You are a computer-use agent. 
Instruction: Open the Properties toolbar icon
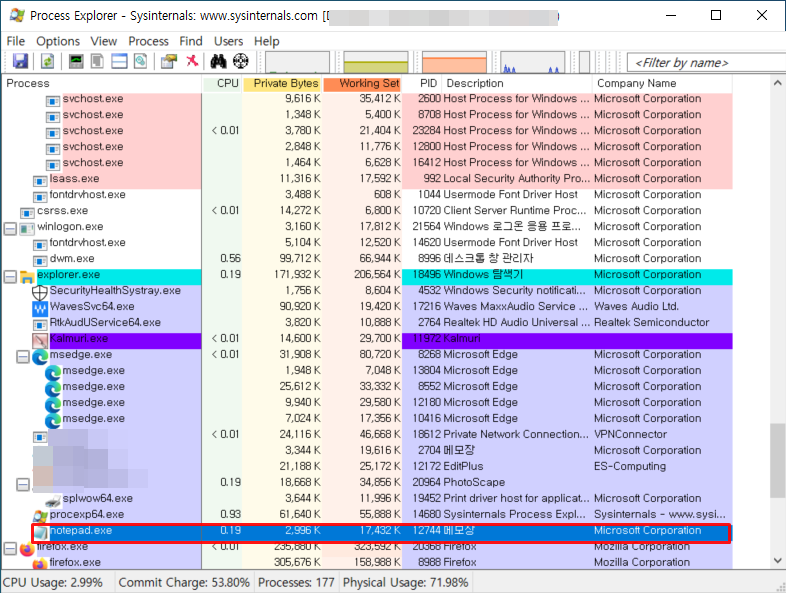169,61
